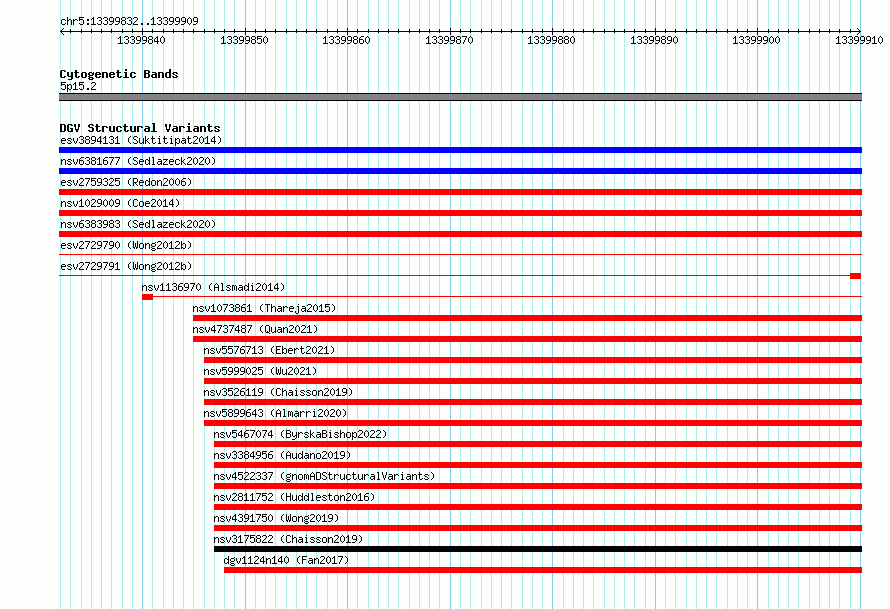
Task: Click ruler position 13399890
Action: point(654,40)
